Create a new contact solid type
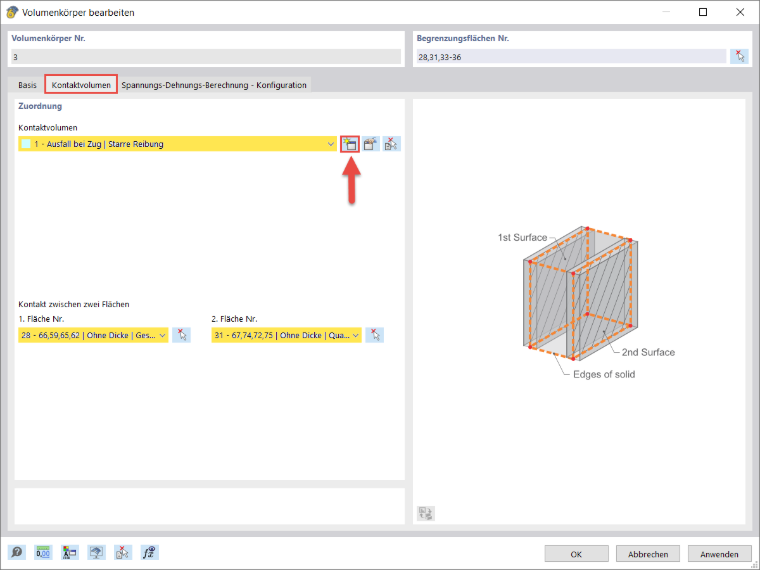The height and width of the screenshot is (570, 760). 350,144
